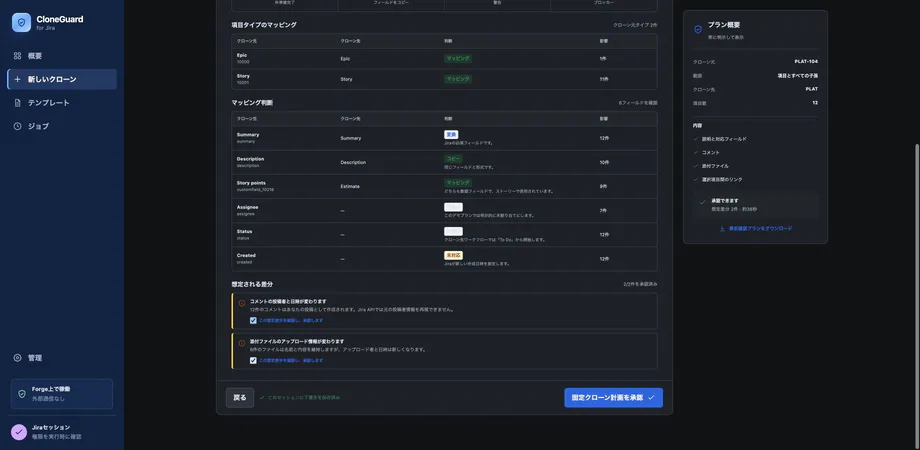This screenshot has width=920, height=450.
Task: Click the 戻る button
Action: pos(240,398)
